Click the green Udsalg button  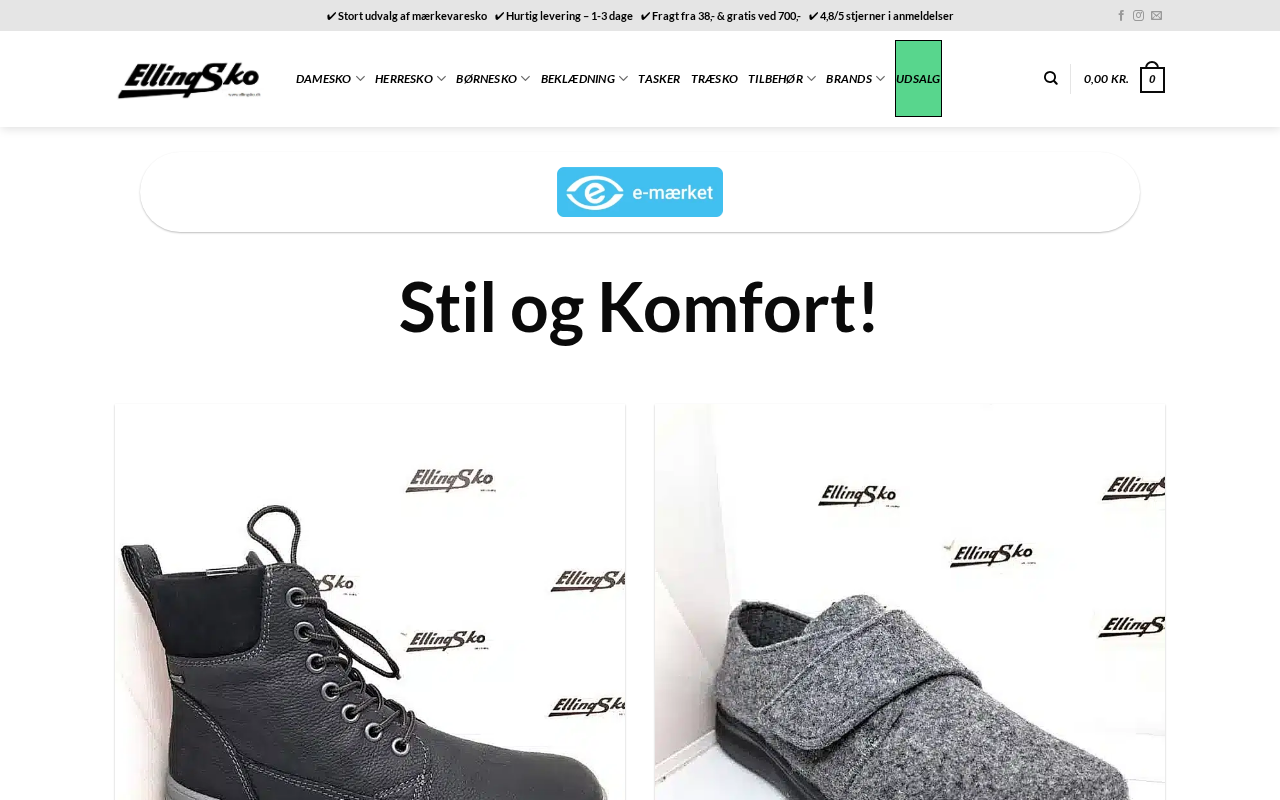point(918,79)
